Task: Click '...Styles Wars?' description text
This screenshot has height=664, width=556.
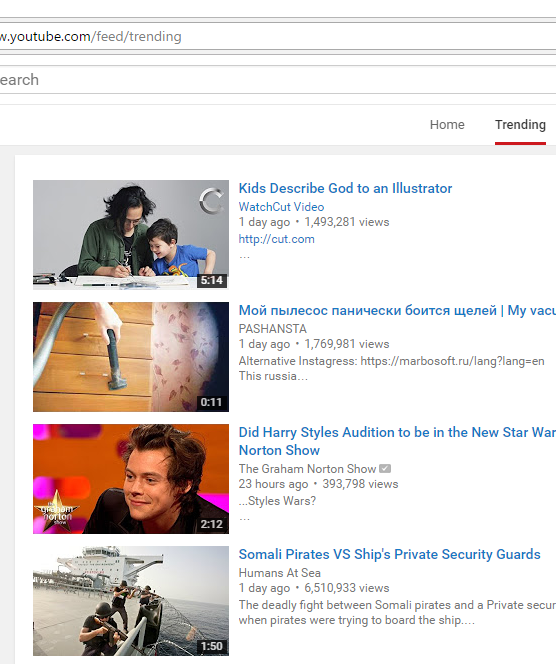Action: tap(277, 501)
